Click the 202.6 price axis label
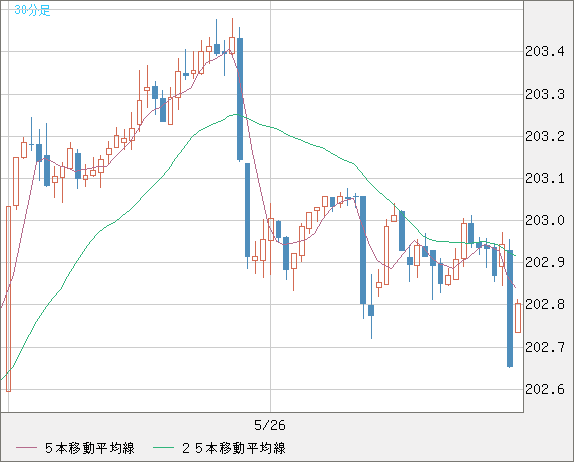574x462 pixels. 545,390
